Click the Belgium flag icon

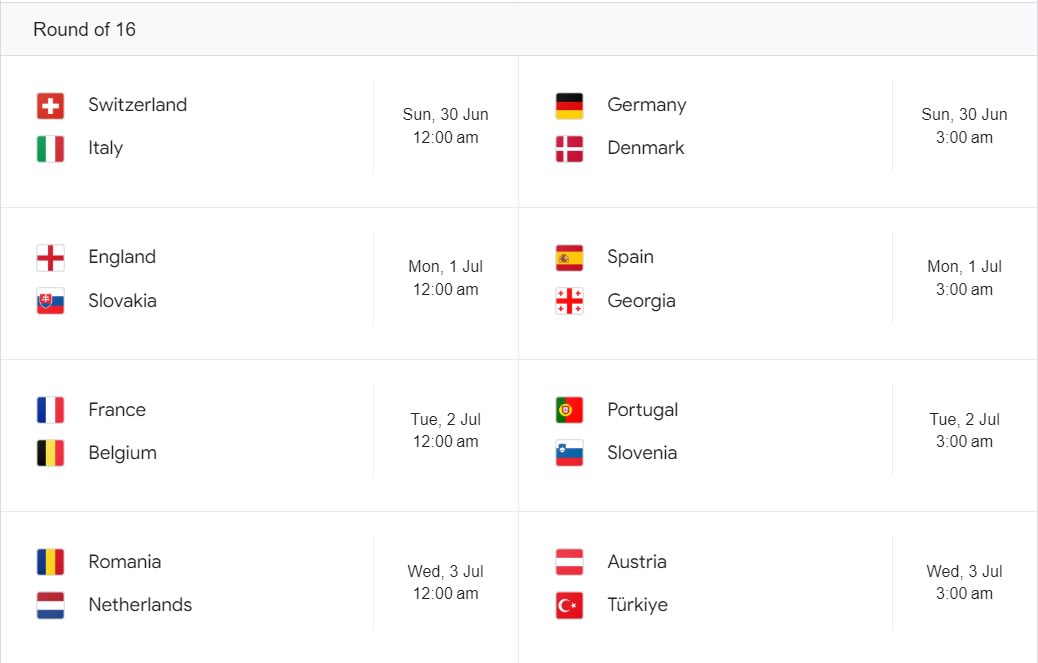point(50,453)
